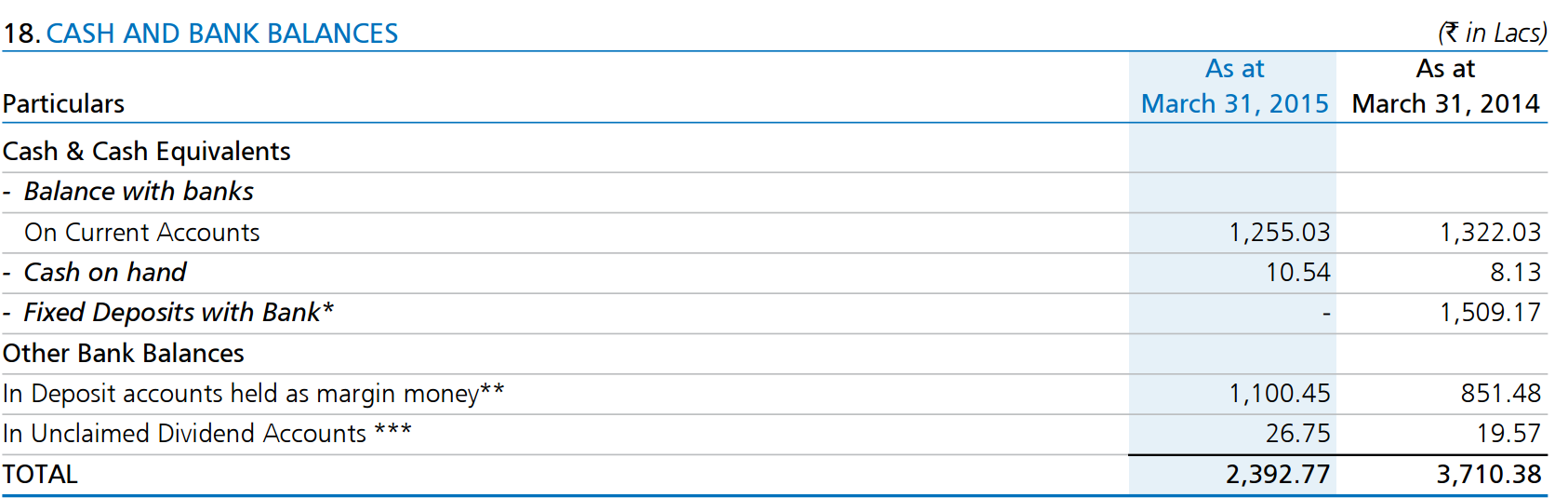Select the Cash & Cash Equivalents row label

click(147, 151)
